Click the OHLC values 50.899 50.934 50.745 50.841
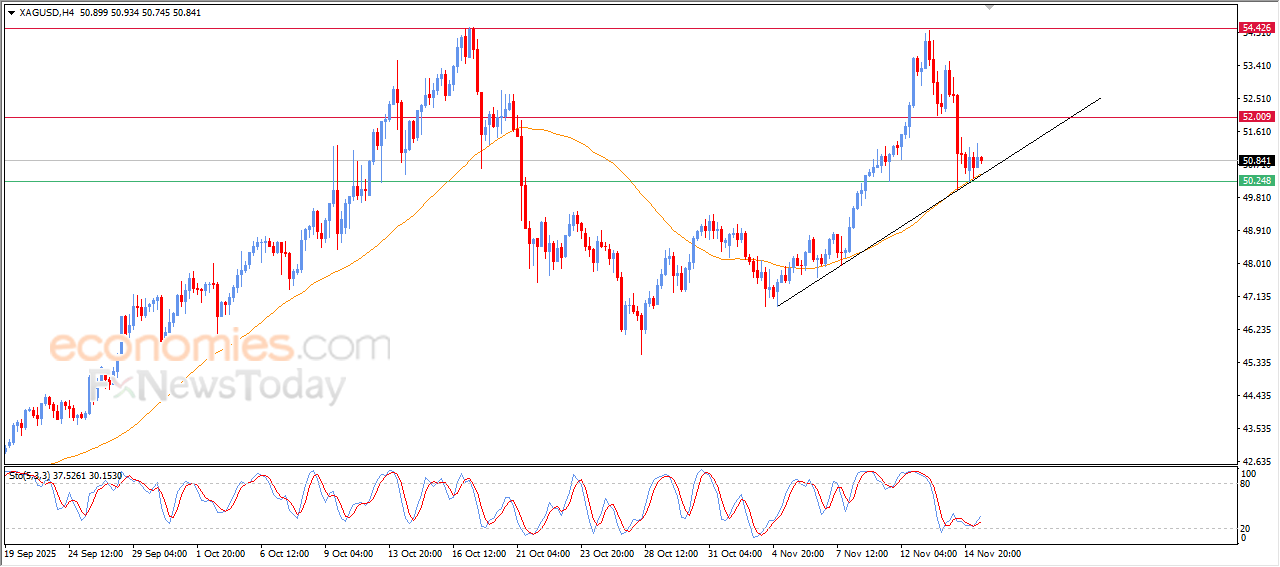Screen dimensions: 1280x567 (x=139, y=13)
